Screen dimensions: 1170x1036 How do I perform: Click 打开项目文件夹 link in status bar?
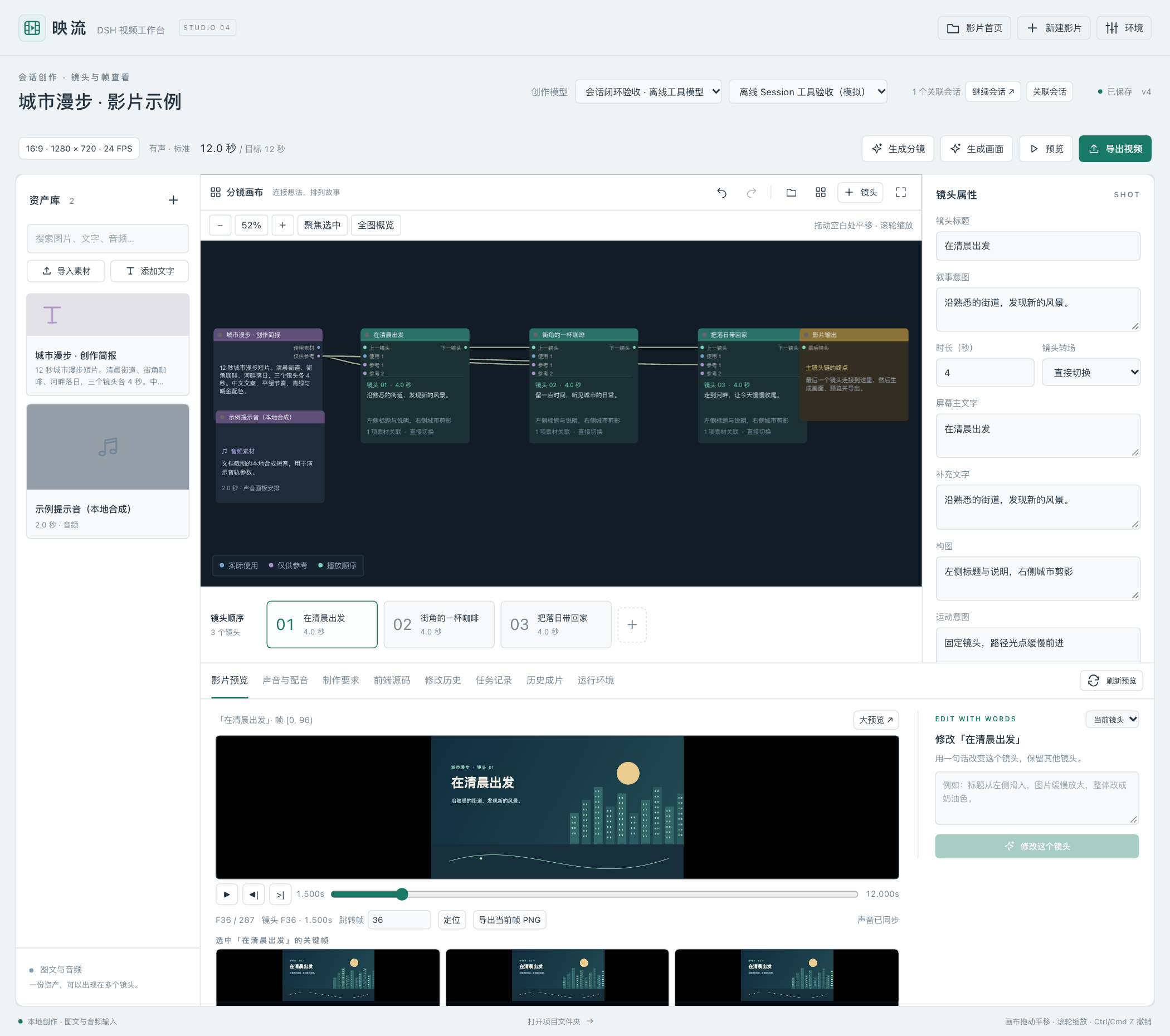point(560,1022)
